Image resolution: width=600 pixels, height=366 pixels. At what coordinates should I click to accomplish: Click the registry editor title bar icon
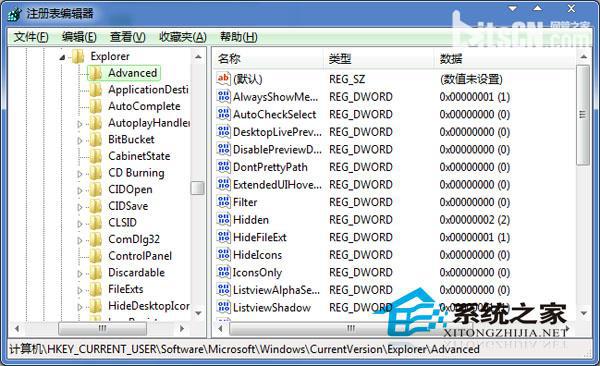tap(15, 15)
